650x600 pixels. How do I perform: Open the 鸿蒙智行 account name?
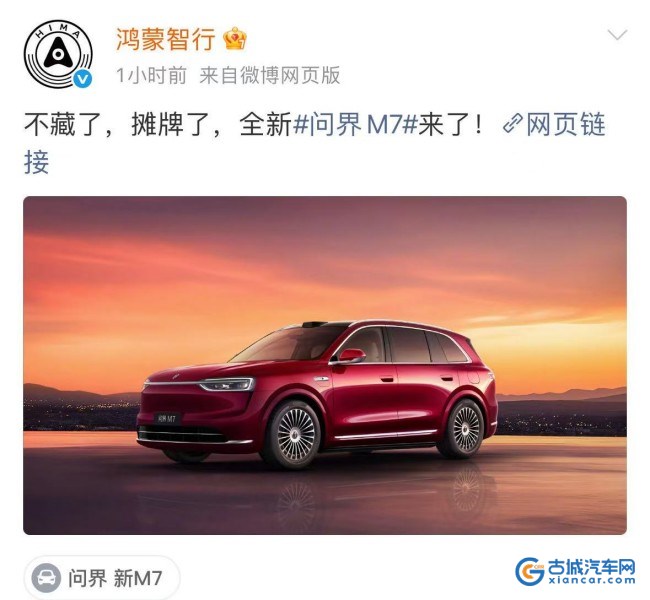pyautogui.click(x=166, y=39)
